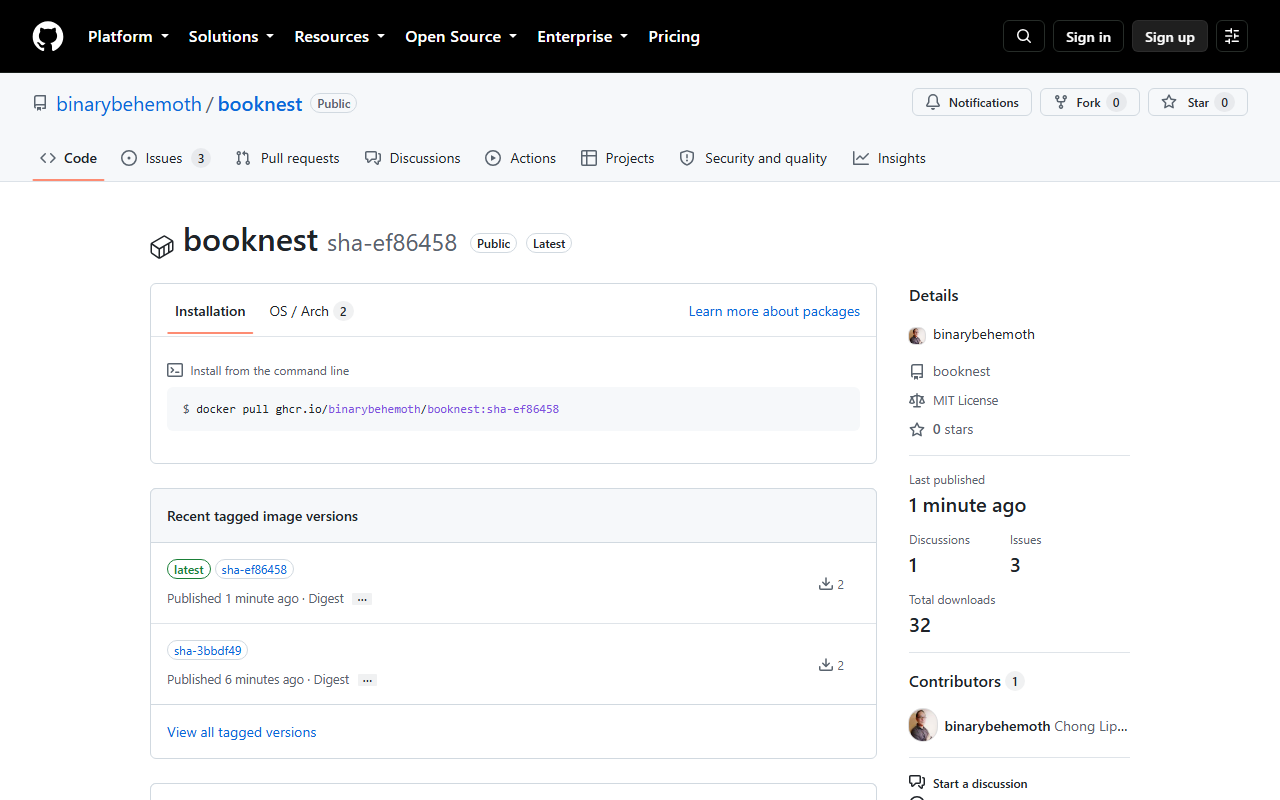Click download icon for sha-ef86458 version
The height and width of the screenshot is (800, 1280).
[x=826, y=584]
